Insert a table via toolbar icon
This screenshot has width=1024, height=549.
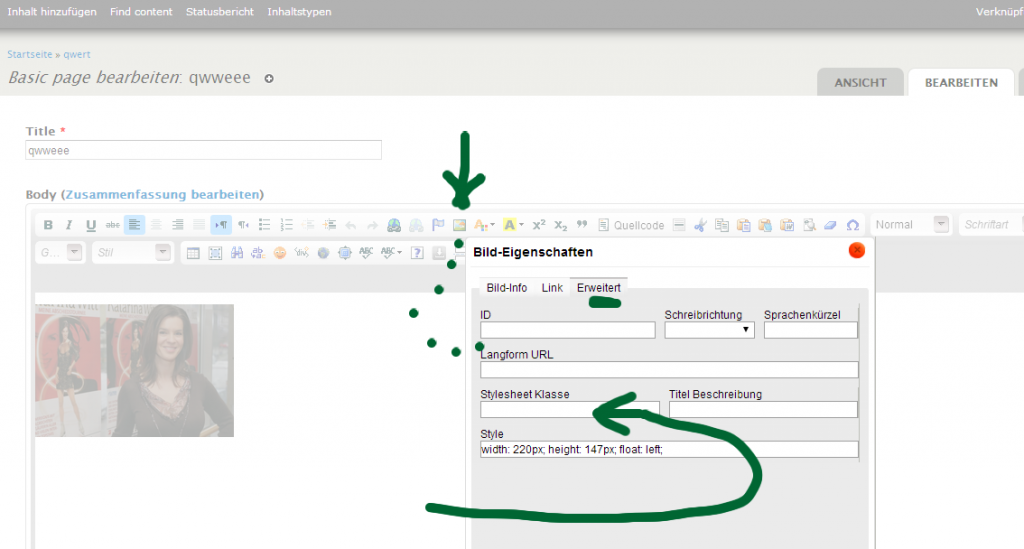[194, 253]
